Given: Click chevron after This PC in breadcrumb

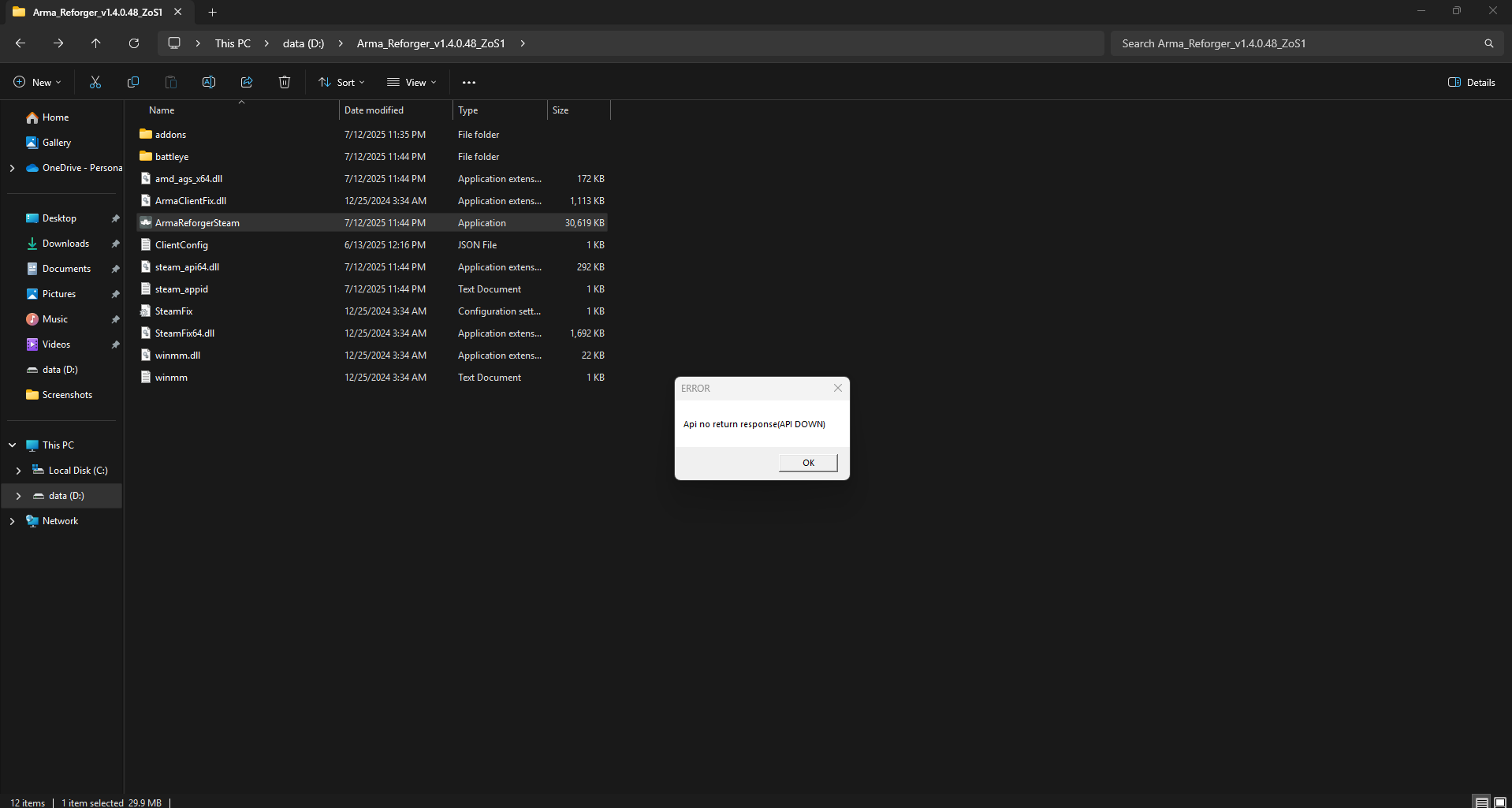Looking at the screenshot, I should coord(266,43).
